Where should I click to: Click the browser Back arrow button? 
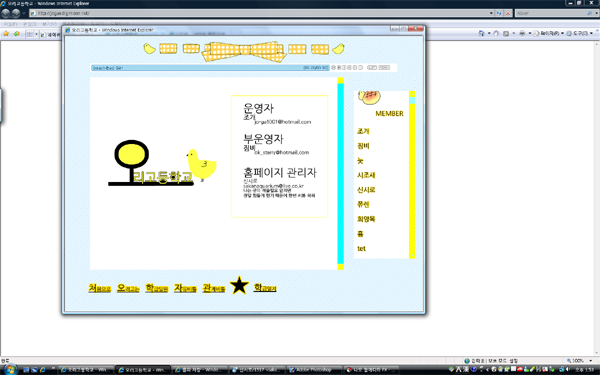[x=5, y=13]
